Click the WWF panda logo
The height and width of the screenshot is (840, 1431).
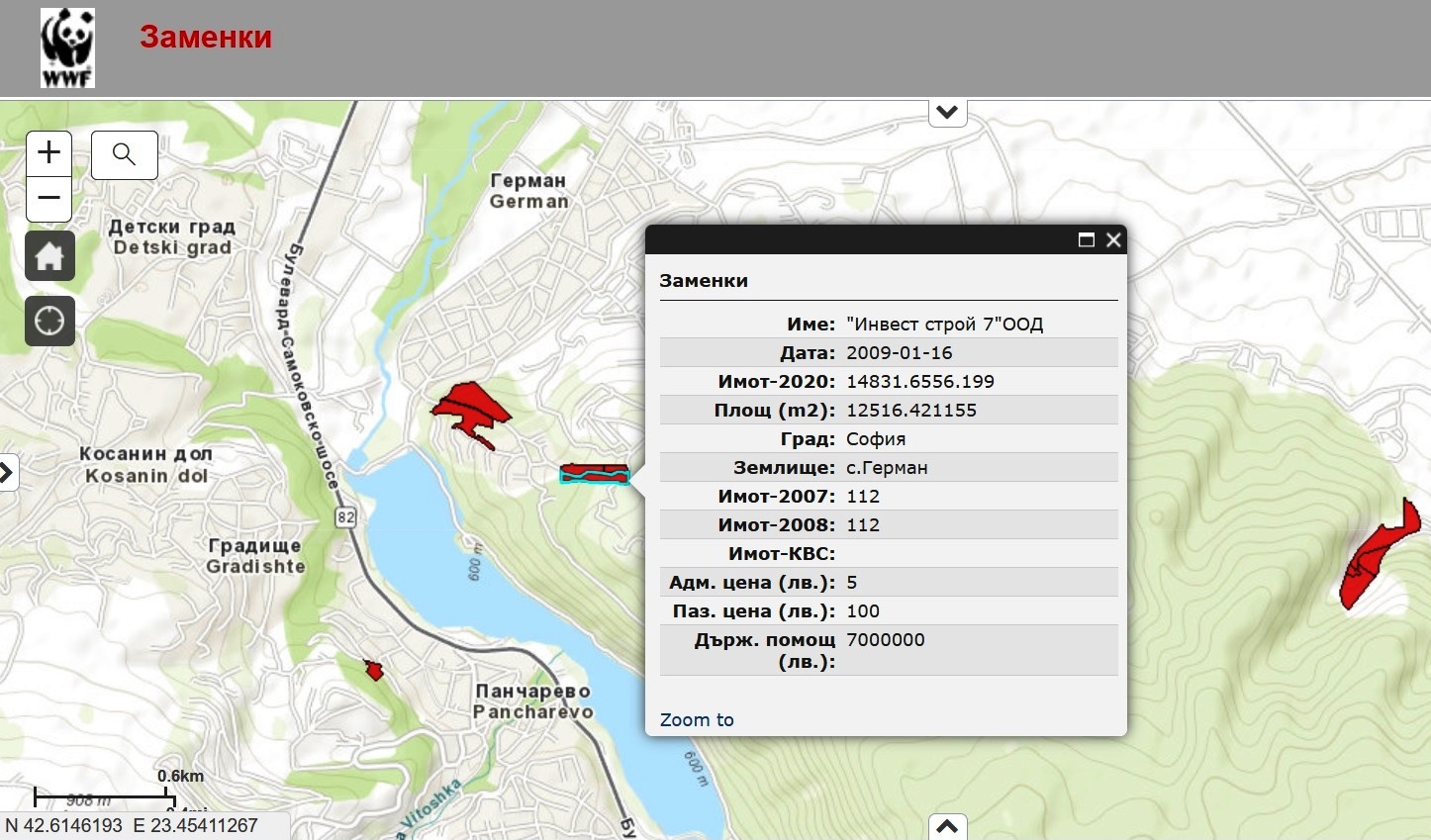click(67, 47)
